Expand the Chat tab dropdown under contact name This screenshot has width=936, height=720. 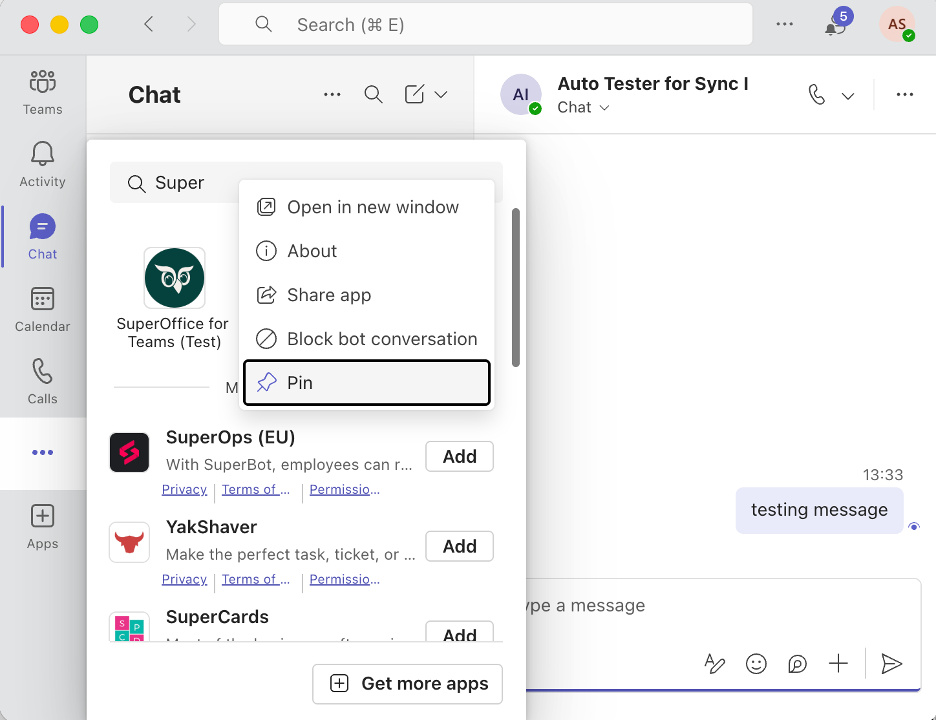pyautogui.click(x=583, y=107)
